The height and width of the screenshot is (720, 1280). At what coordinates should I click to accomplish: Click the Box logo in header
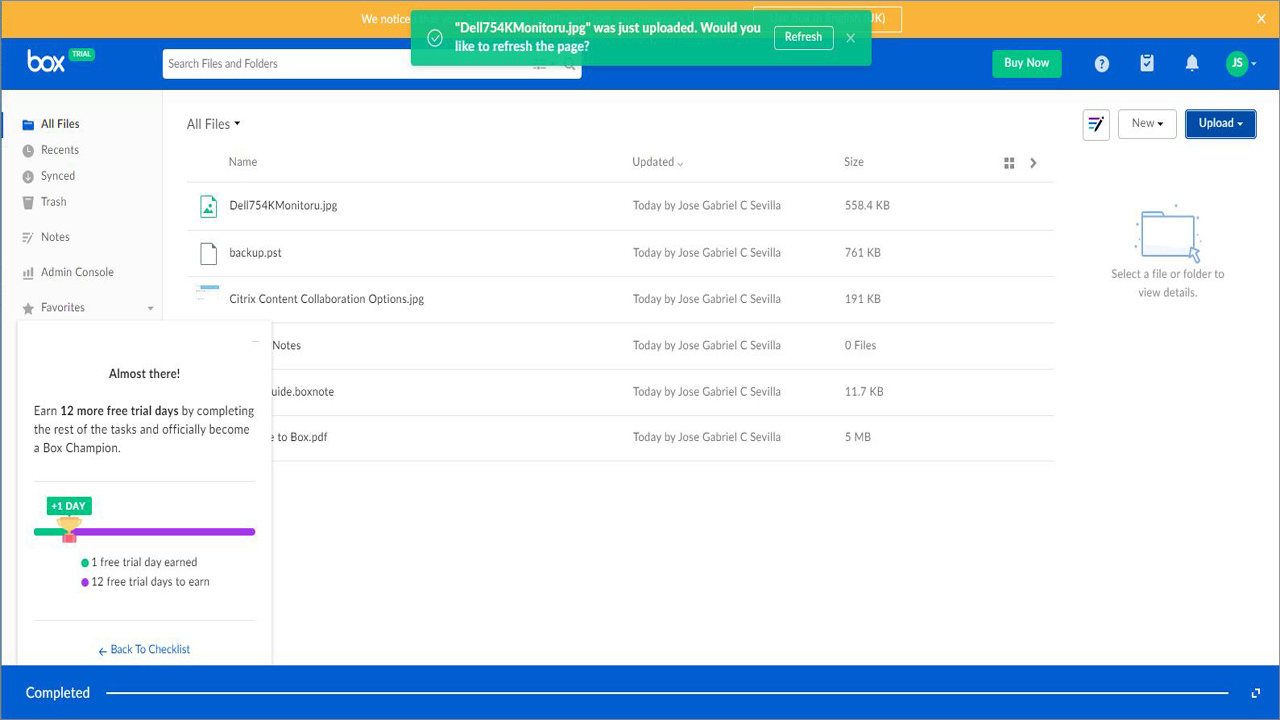click(46, 62)
